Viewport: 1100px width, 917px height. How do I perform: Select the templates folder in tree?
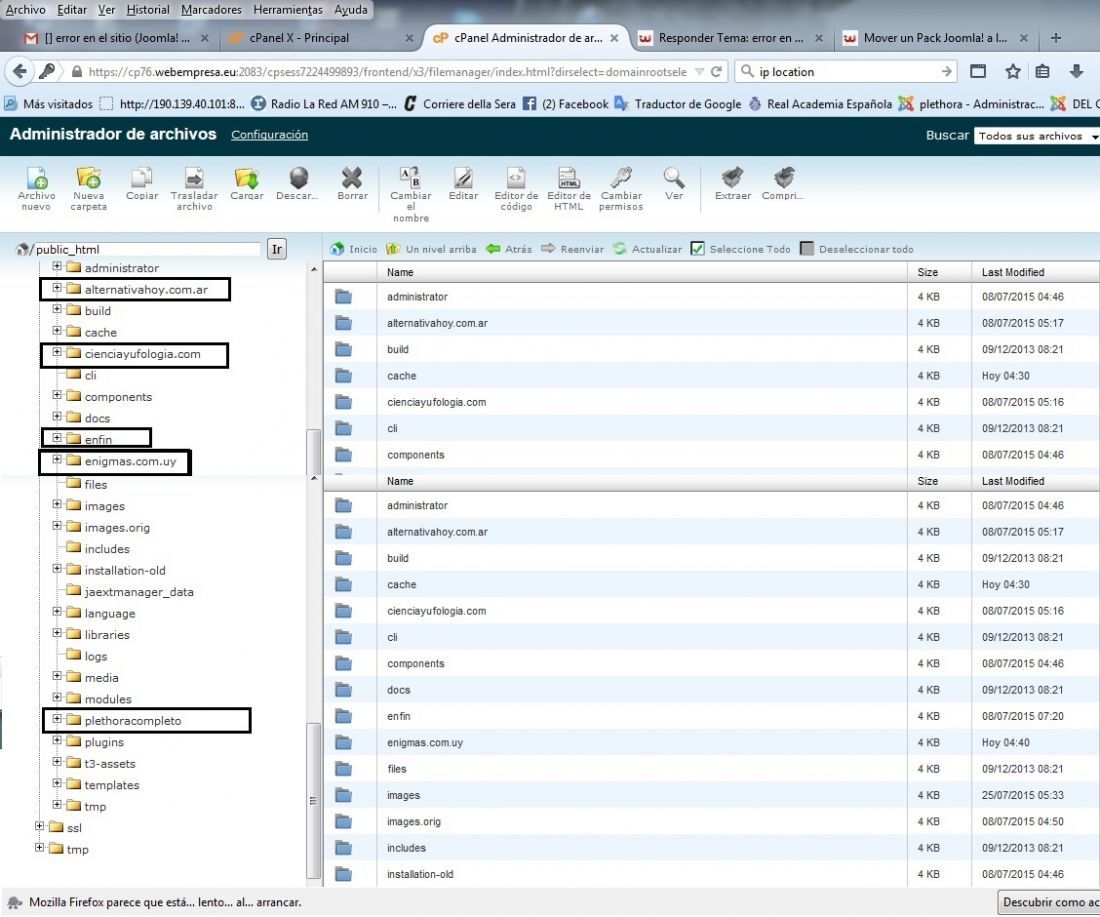[x=112, y=785]
